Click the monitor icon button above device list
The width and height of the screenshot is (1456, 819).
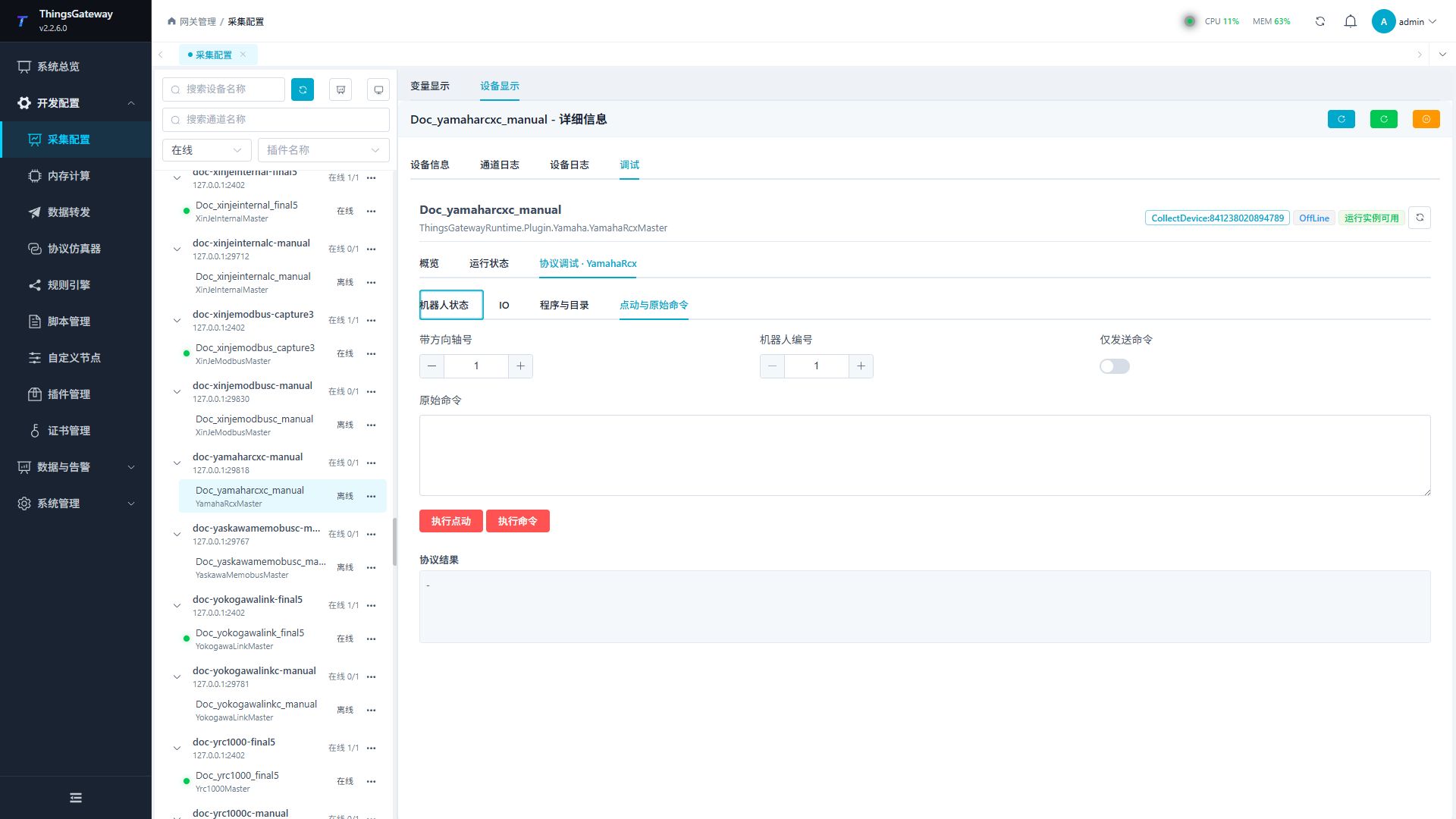[378, 89]
